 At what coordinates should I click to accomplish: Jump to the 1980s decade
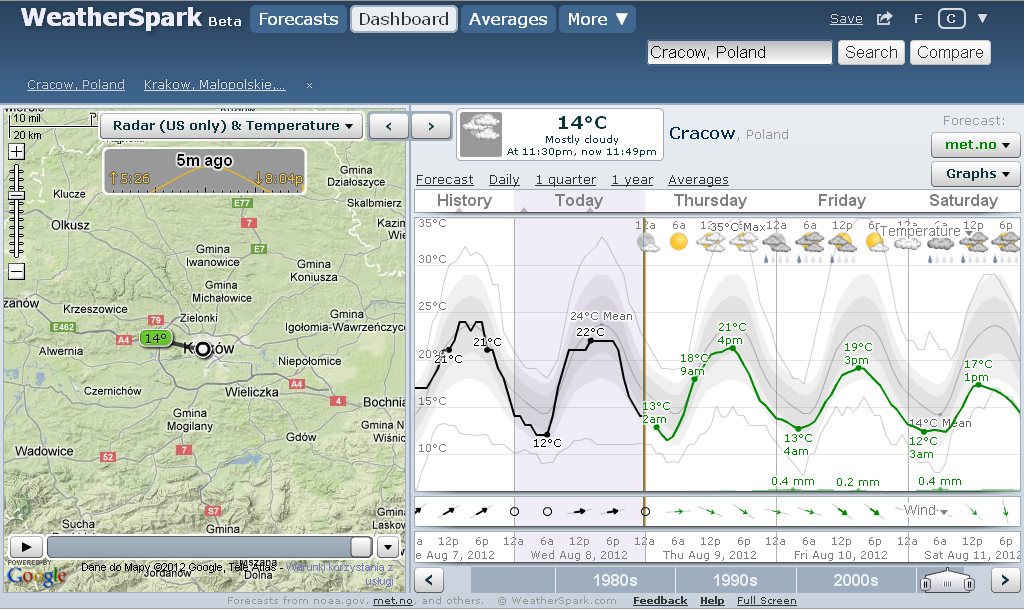pos(615,580)
